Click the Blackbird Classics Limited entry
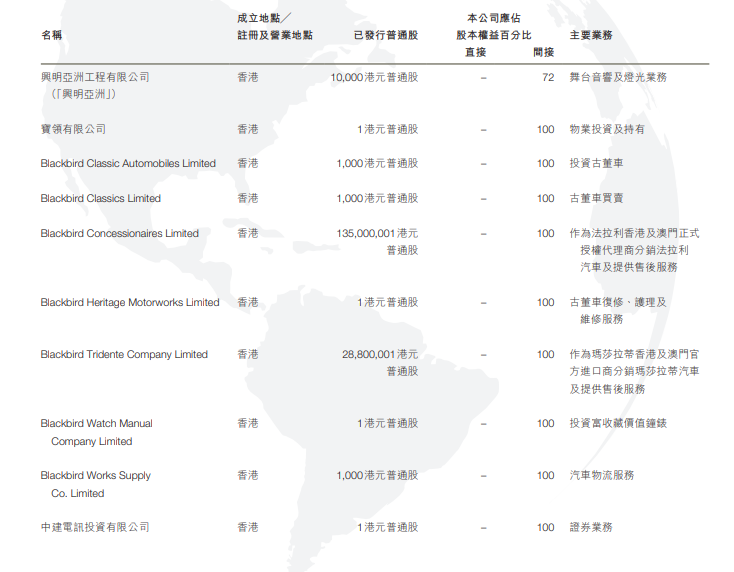 [100, 199]
